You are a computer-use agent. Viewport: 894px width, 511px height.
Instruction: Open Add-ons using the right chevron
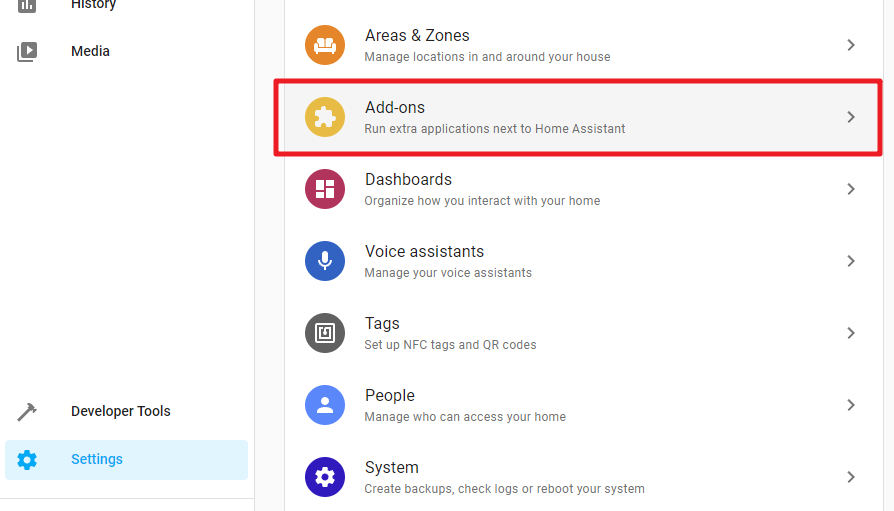point(851,117)
